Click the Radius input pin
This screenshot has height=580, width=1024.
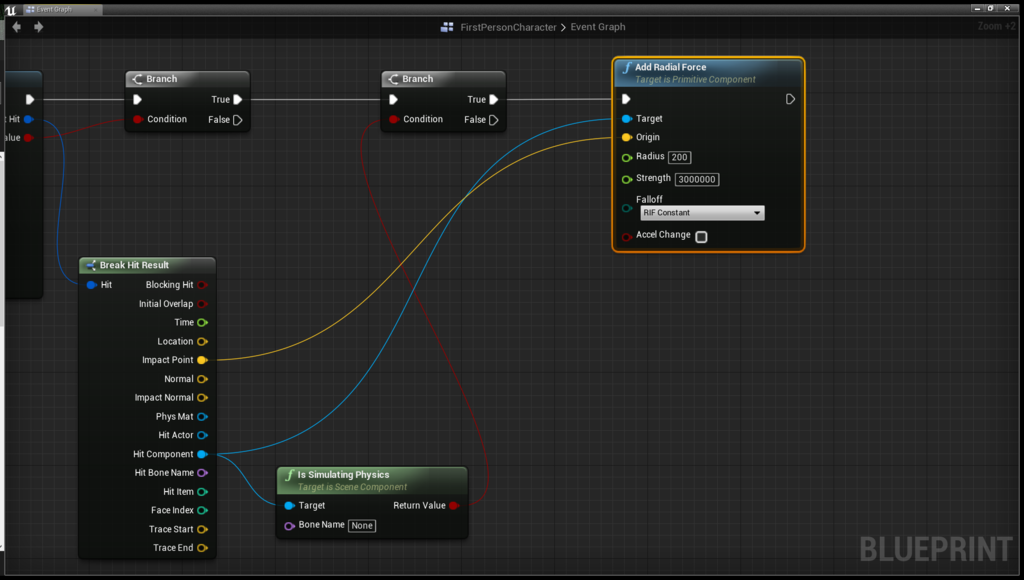627,157
